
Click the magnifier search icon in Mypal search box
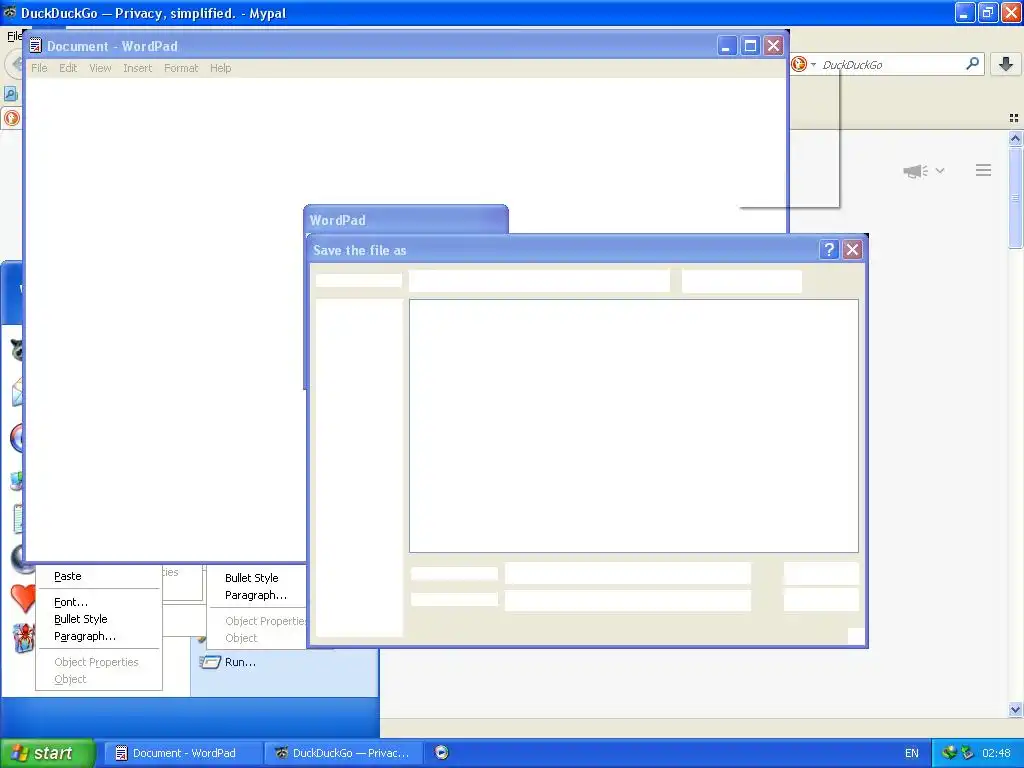point(972,63)
